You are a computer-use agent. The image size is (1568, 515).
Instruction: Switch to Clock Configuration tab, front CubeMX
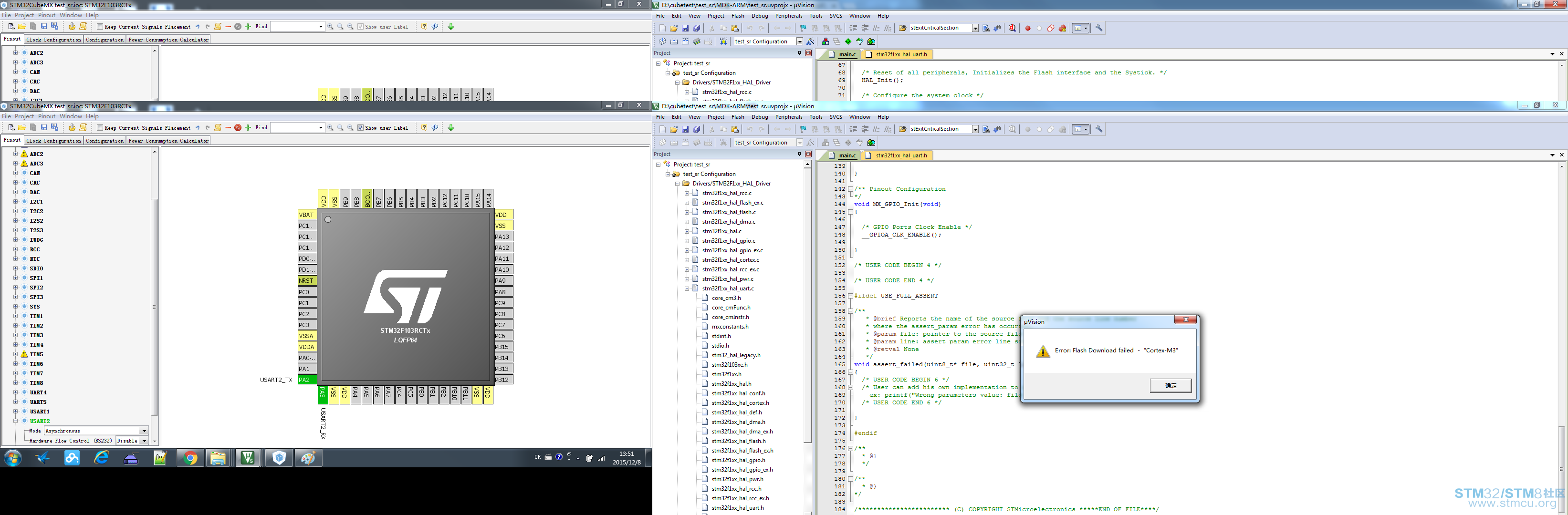point(53,141)
